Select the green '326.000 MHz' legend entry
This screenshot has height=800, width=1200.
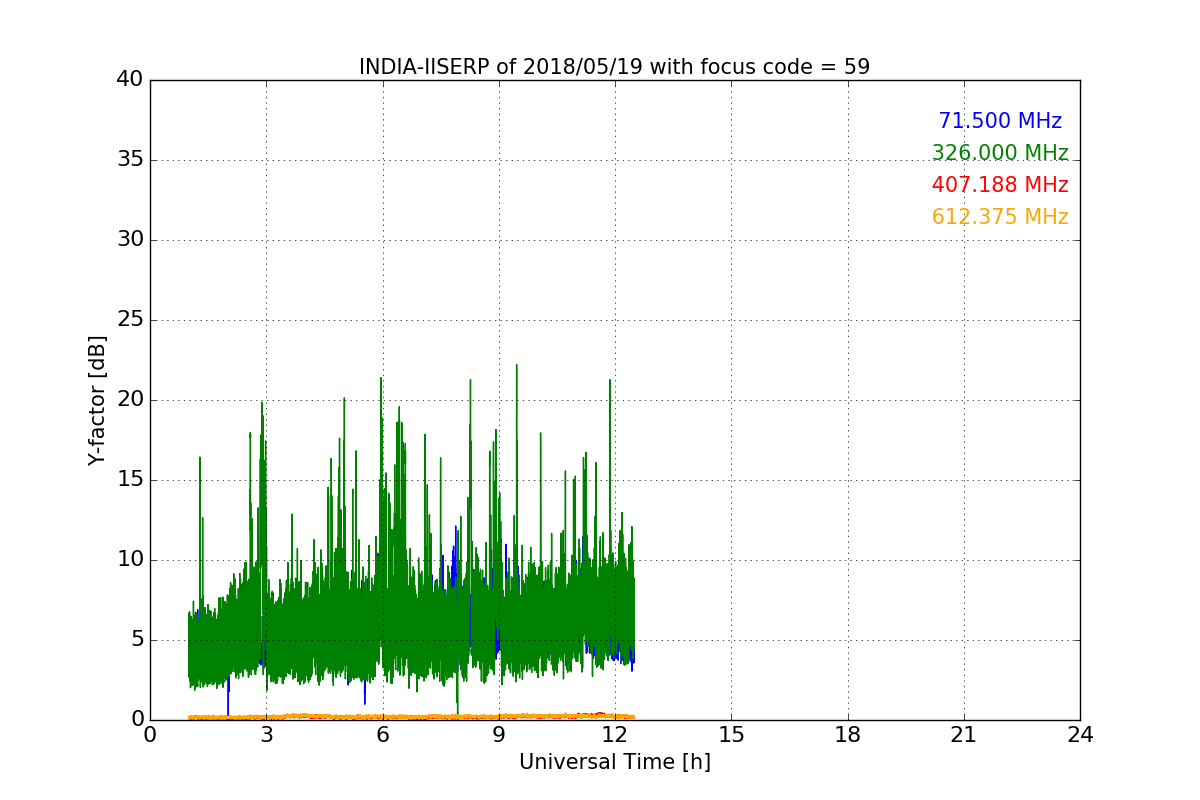coord(1000,154)
